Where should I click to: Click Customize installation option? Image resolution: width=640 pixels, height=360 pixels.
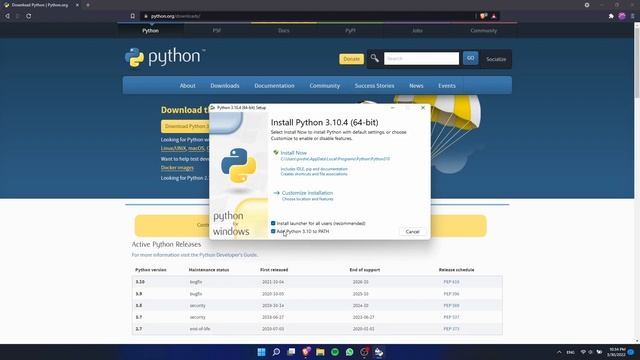307,193
